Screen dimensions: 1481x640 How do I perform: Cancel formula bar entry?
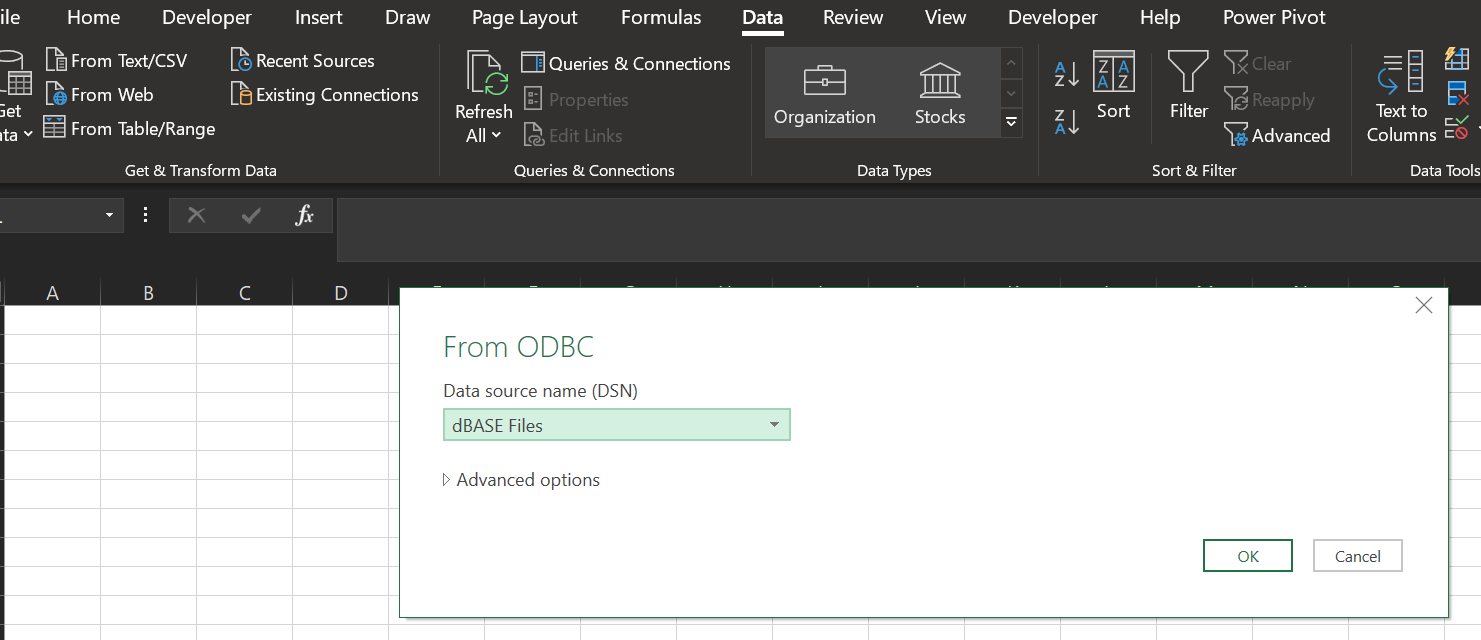196,215
